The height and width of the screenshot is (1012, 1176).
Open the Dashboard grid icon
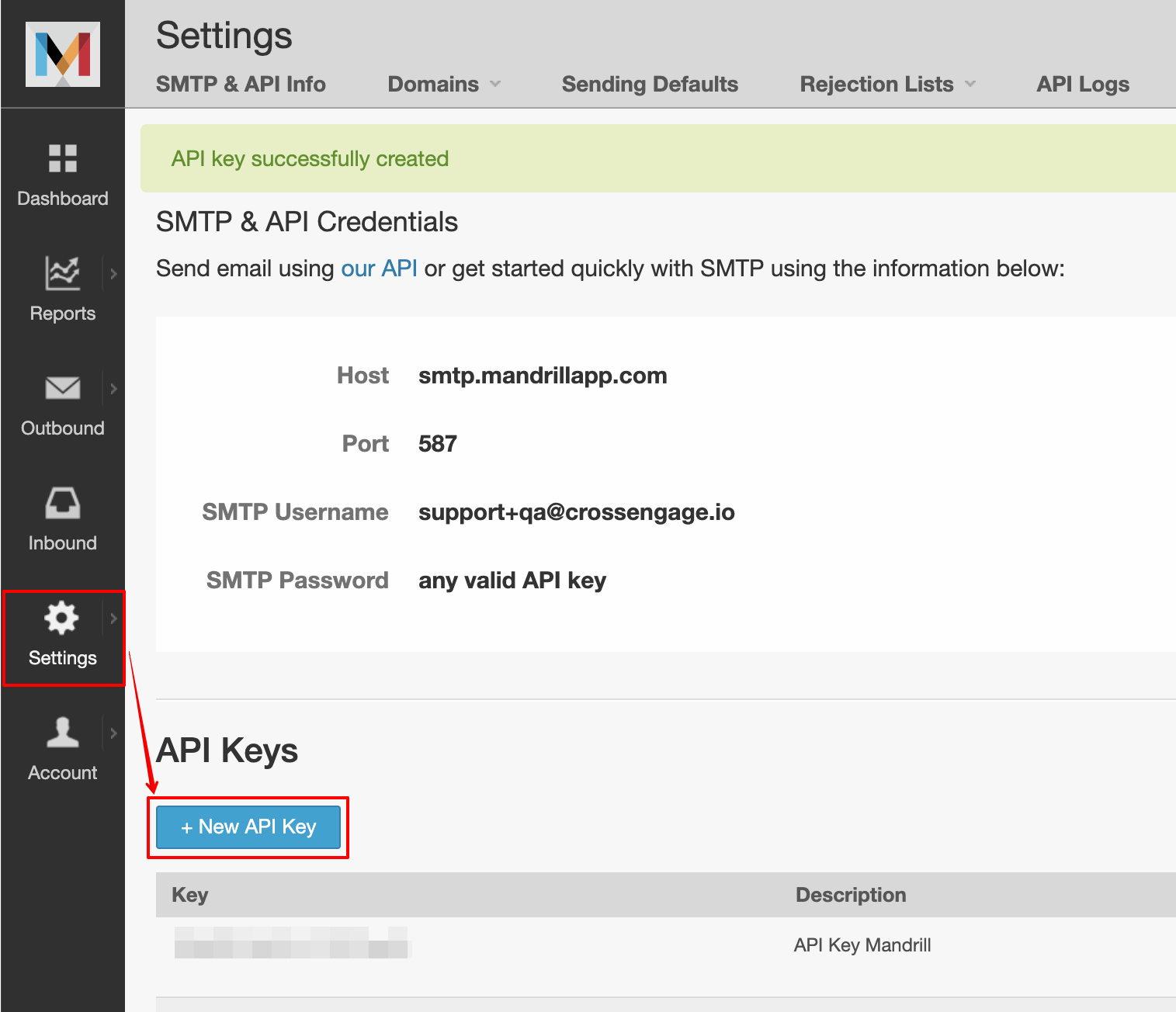(x=63, y=158)
